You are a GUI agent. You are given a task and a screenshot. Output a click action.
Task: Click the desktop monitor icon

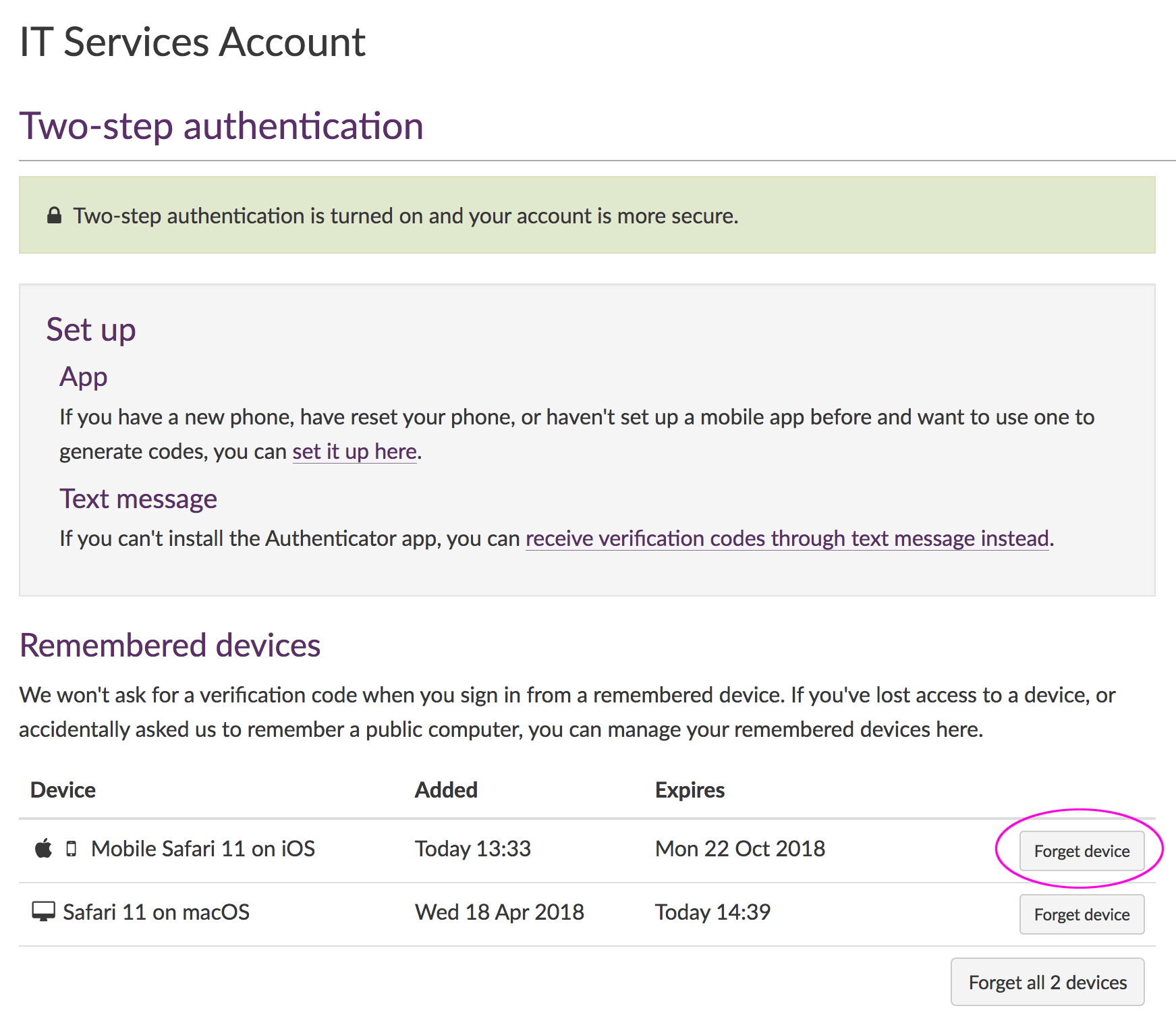[44, 912]
